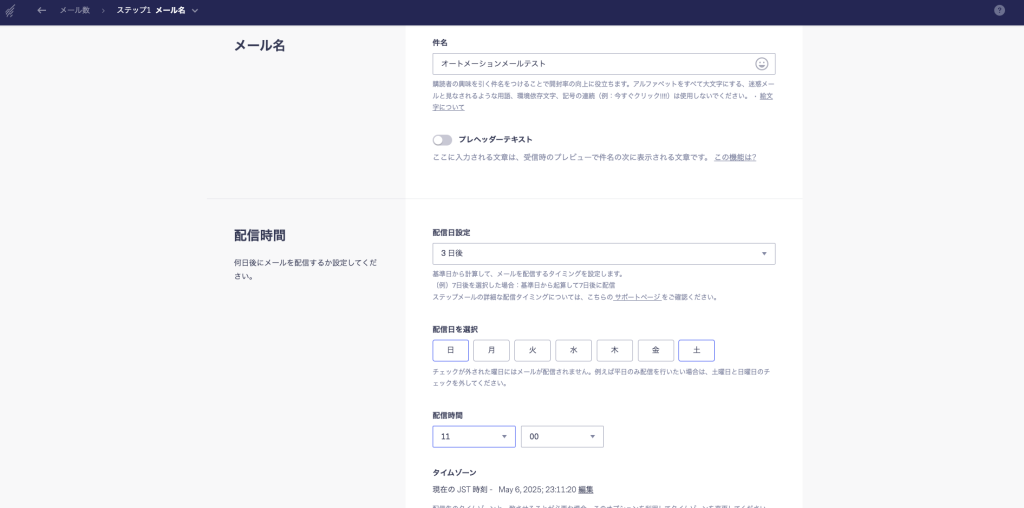
Task: Toggle Wednesday (水) delivery day
Action: click(573, 350)
